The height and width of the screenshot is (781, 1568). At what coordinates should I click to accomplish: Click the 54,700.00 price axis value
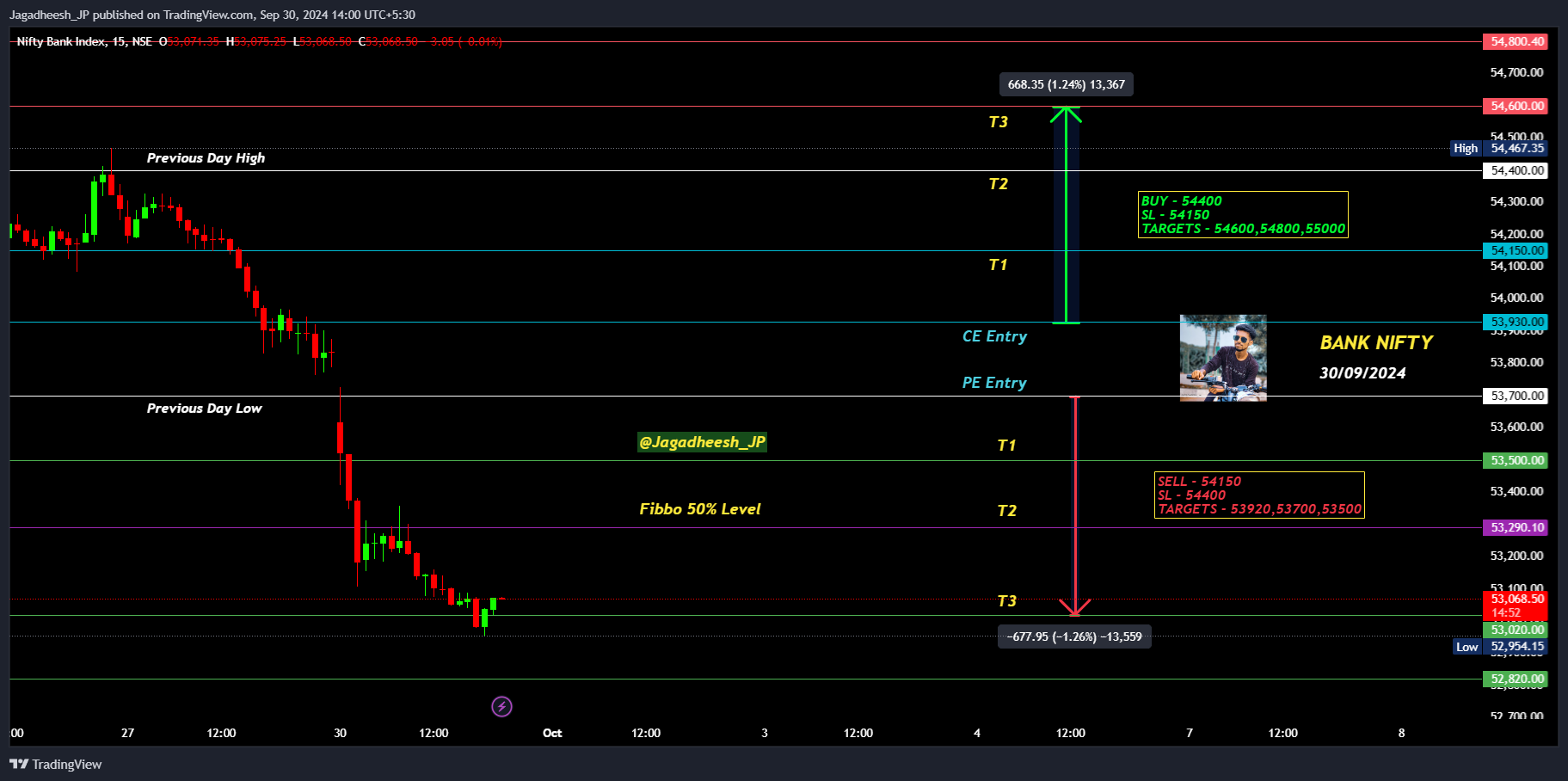coord(1516,72)
